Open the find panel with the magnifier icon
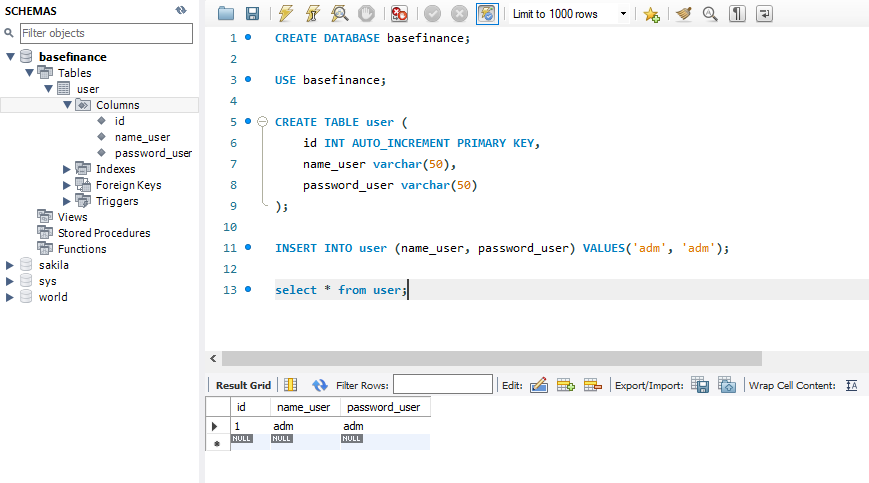 click(x=710, y=14)
